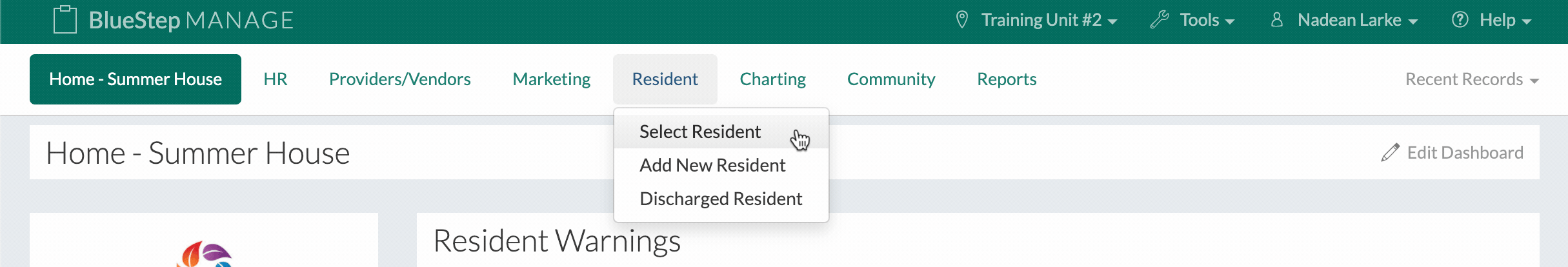Go to the Home - Summer House tab
Image resolution: width=1568 pixels, height=267 pixels.
pyautogui.click(x=136, y=79)
